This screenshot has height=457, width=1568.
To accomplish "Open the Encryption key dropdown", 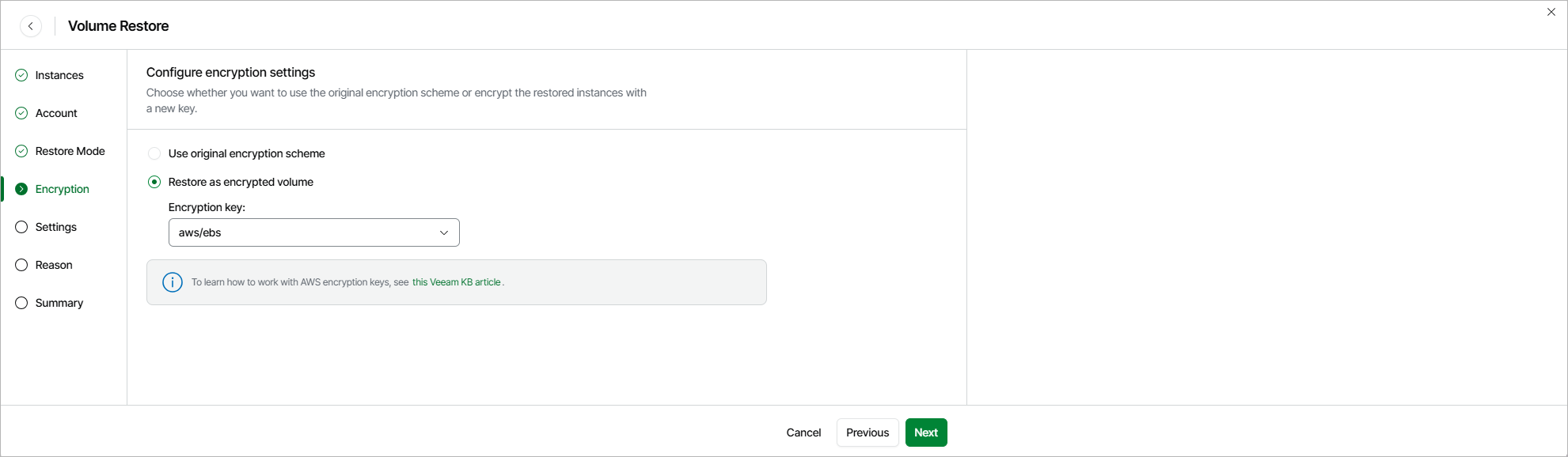I will click(x=313, y=232).
